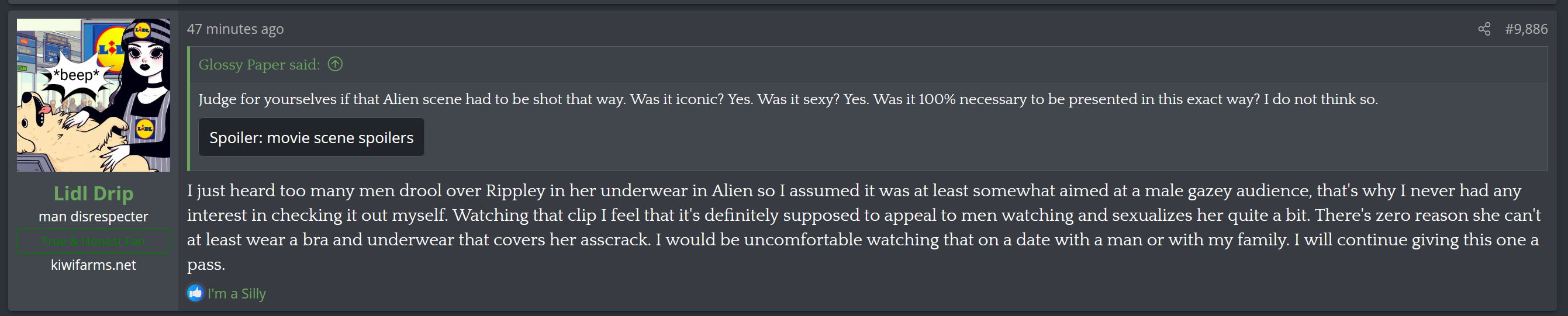Open the post permalink #9,886
The height and width of the screenshot is (316, 1568).
point(1526,29)
